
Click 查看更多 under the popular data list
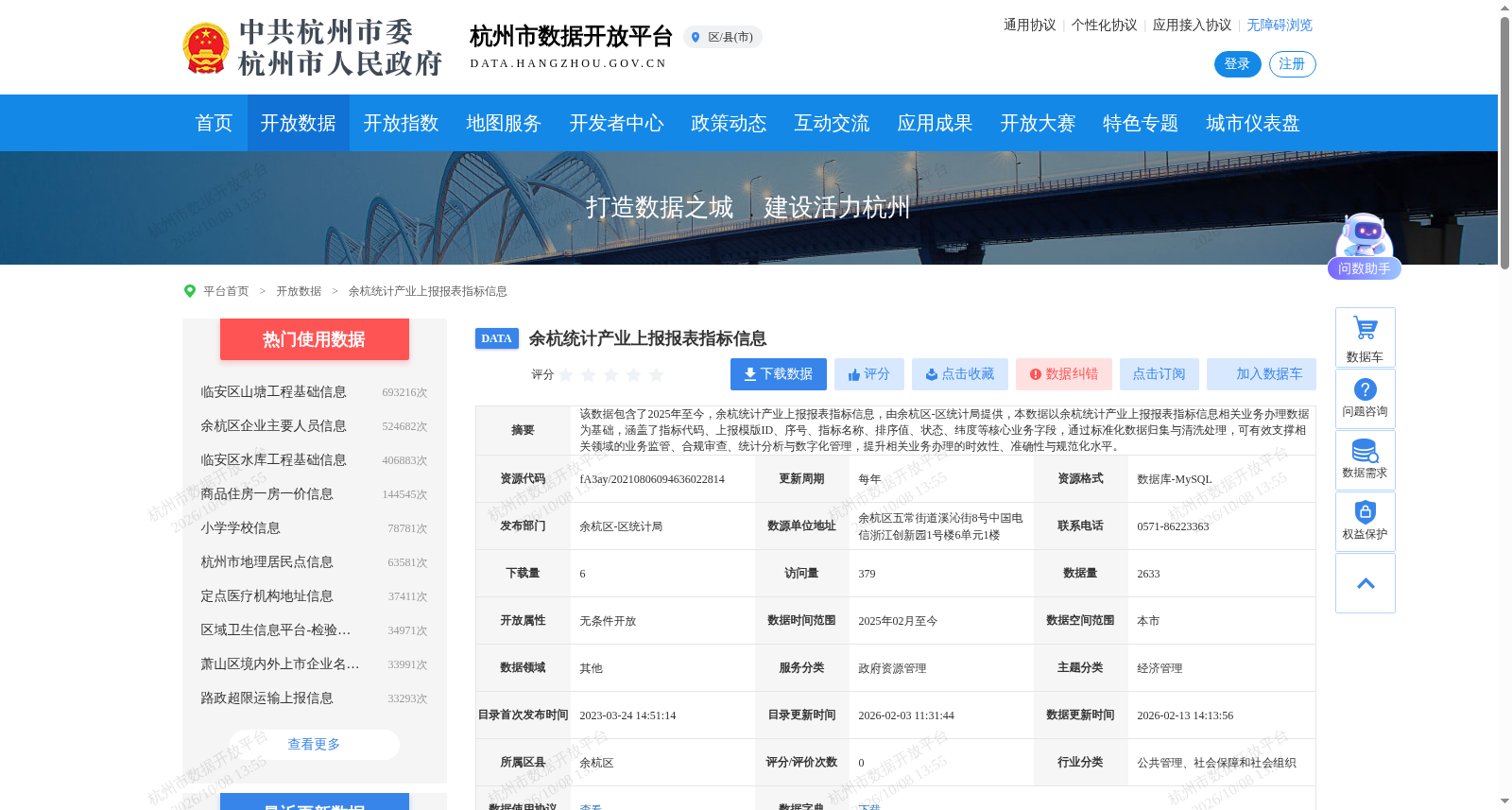[x=315, y=745]
